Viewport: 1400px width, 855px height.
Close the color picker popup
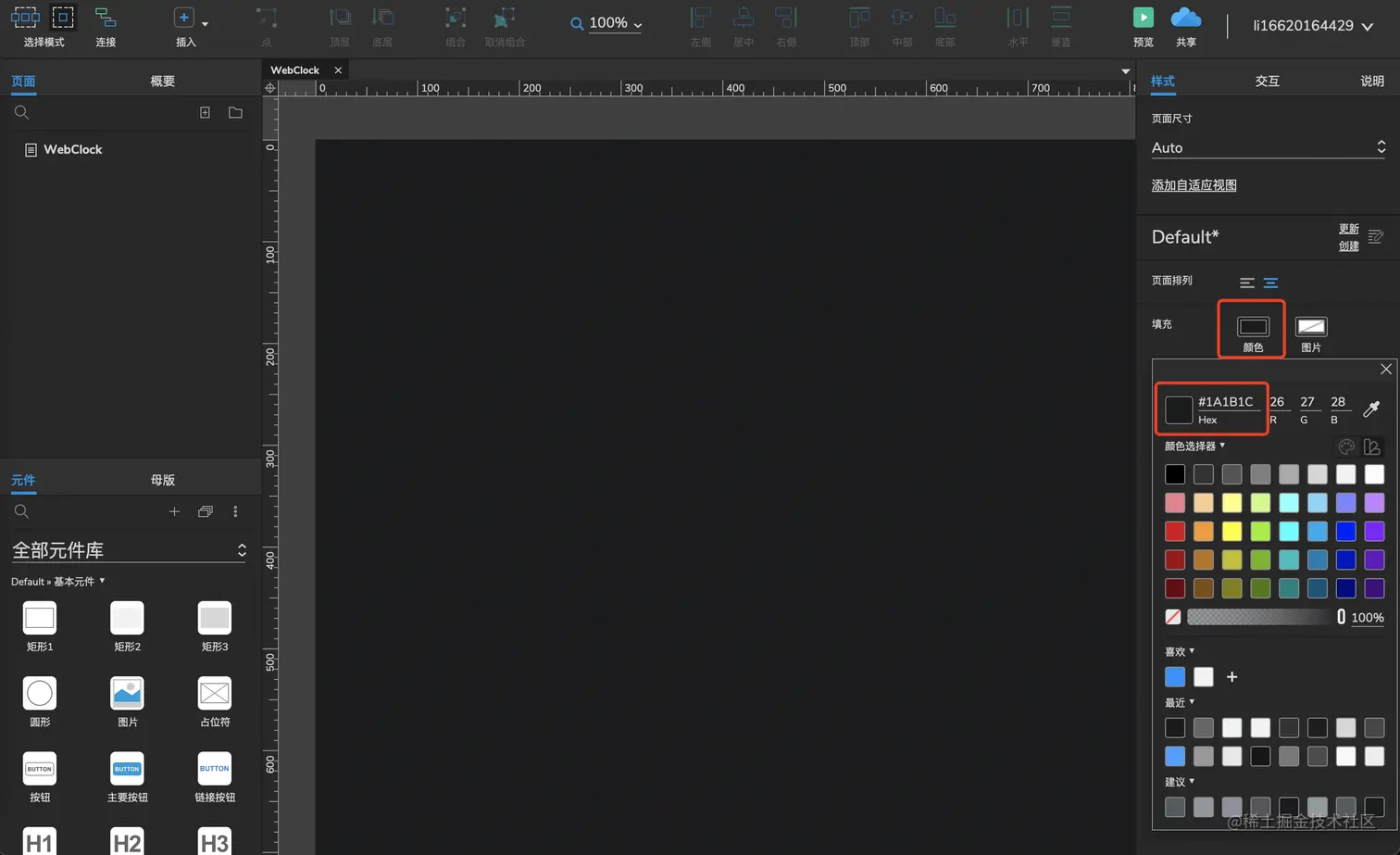[1386, 369]
